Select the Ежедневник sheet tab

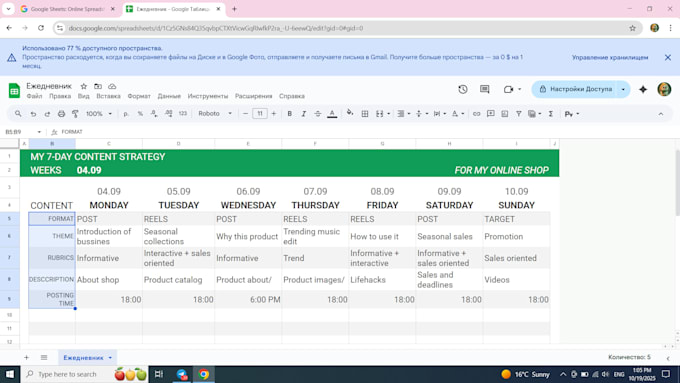[83, 357]
